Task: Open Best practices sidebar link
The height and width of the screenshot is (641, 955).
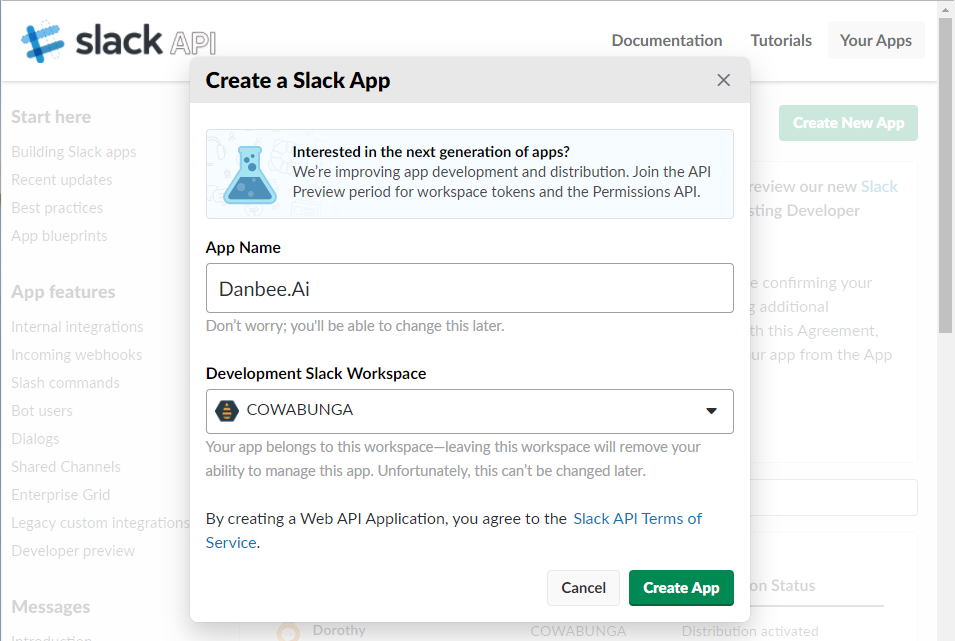Action: 57,208
